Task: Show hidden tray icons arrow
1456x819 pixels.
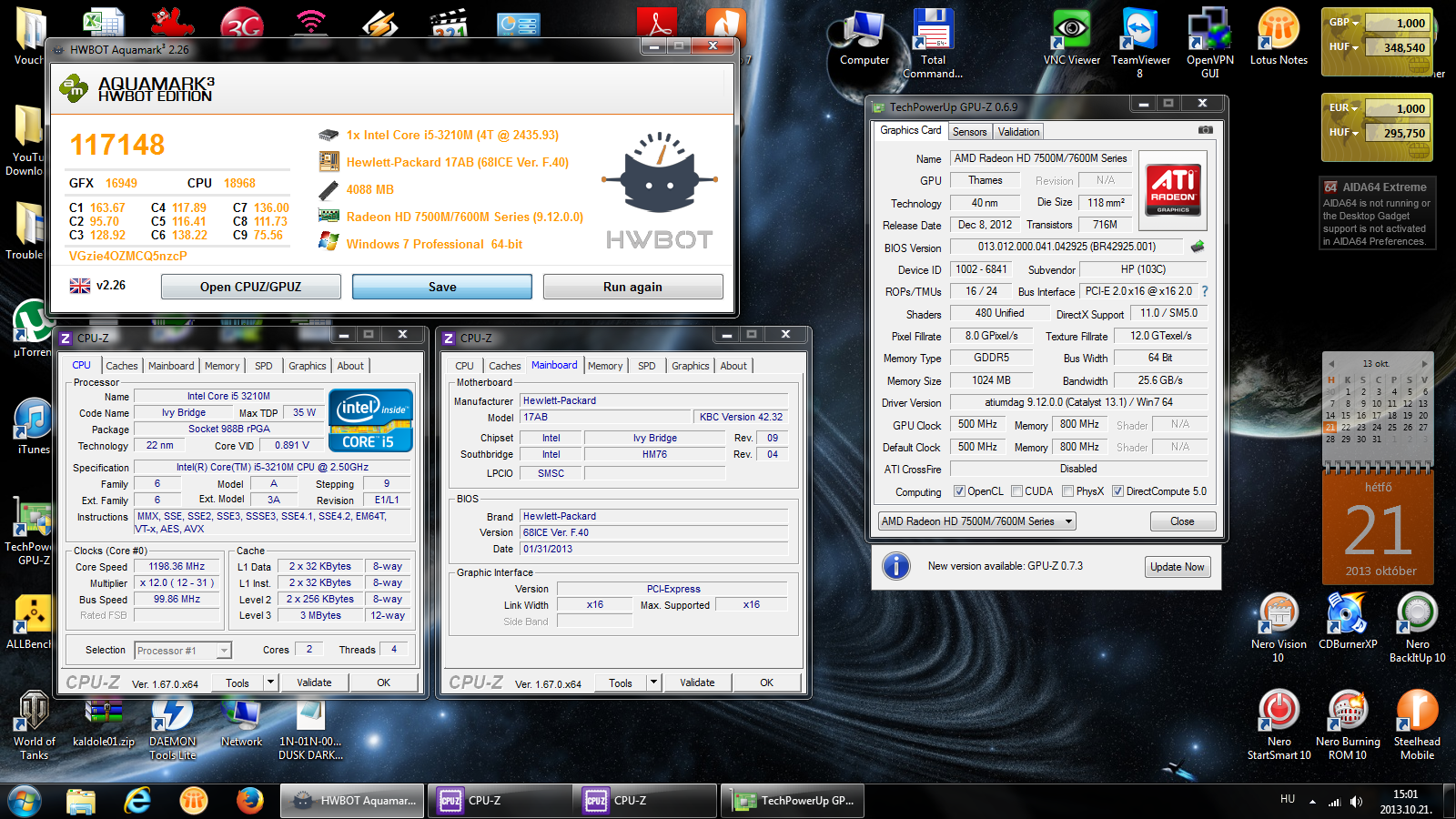Action: (1312, 802)
